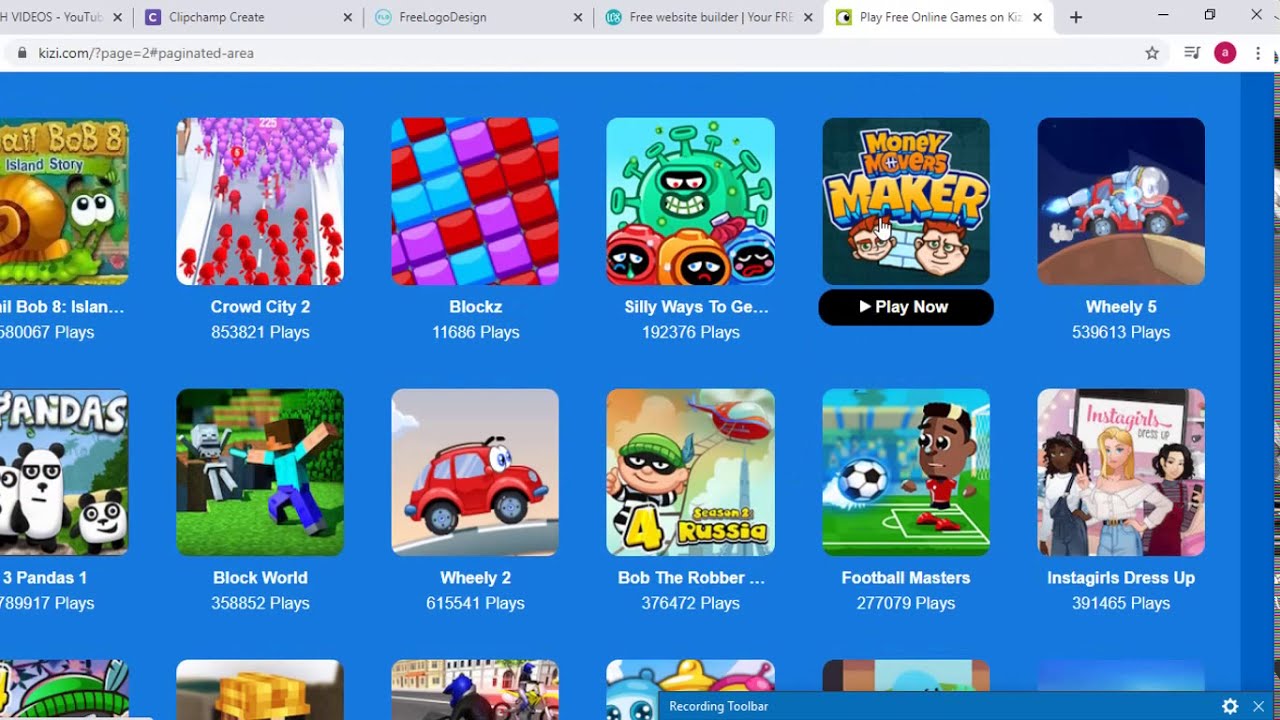This screenshot has height=720, width=1280.
Task: Open the 3 Pandas 1 thumbnail
Action: coord(64,472)
